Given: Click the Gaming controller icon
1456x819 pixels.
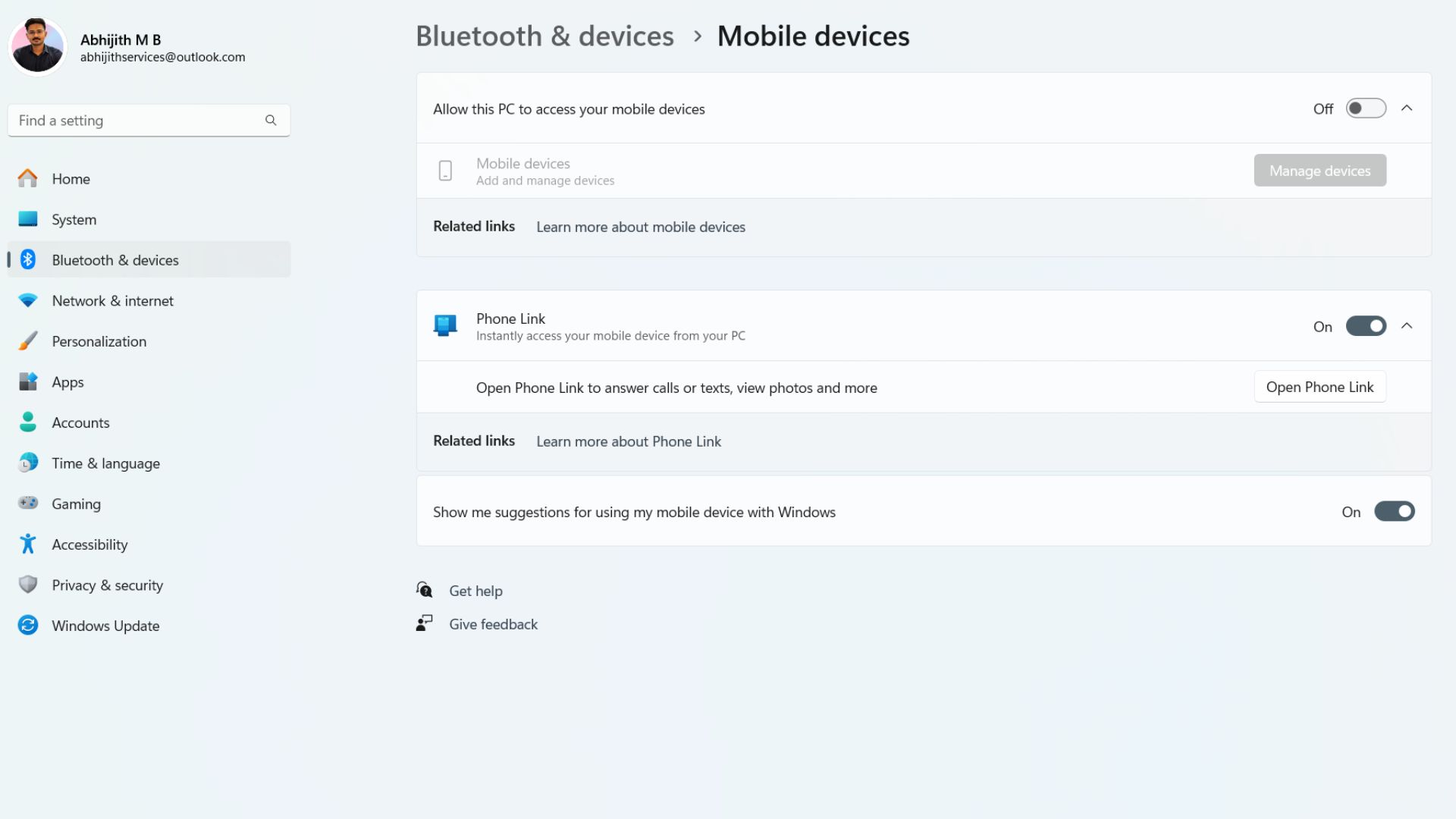Looking at the screenshot, I should (x=28, y=503).
